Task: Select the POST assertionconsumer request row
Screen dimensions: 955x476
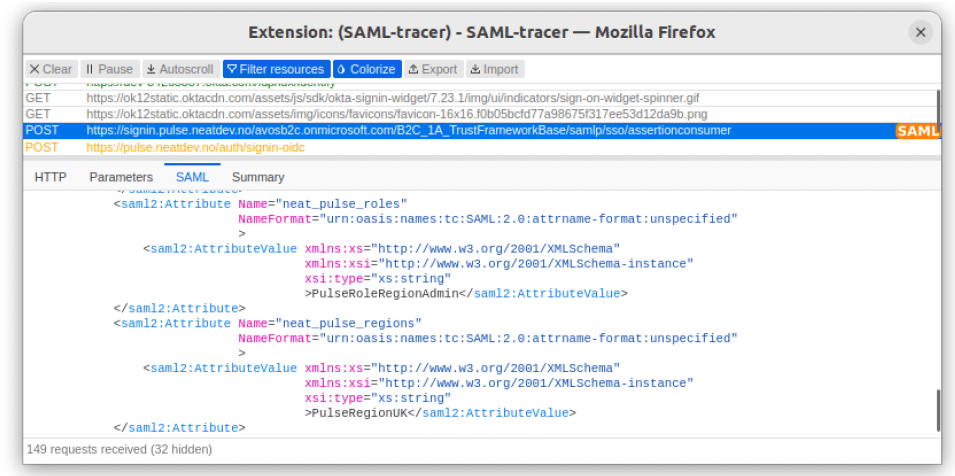Action: point(481,130)
